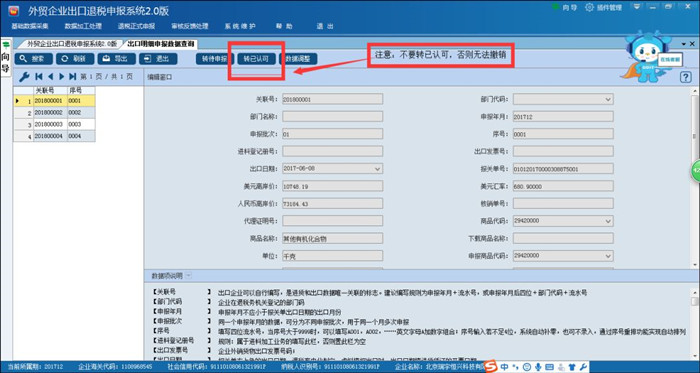This screenshot has width=700, height=373.
Task: Open the tab list dropdown arrow
Action: [x=684, y=44]
